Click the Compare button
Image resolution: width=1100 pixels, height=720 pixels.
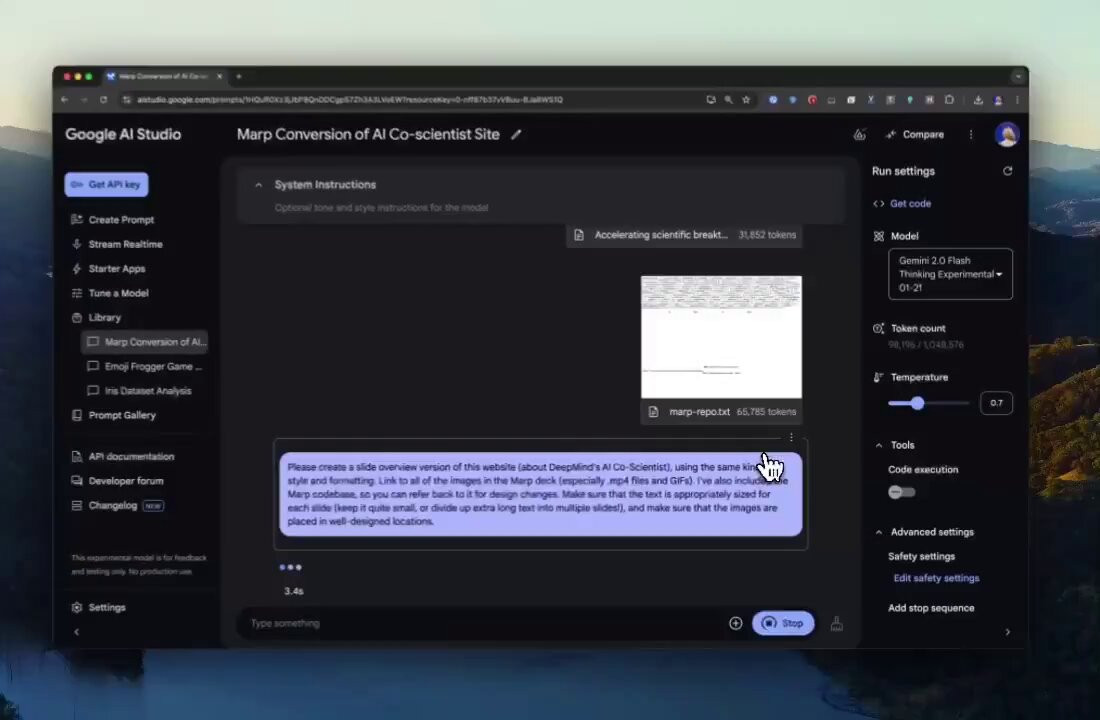pos(915,135)
